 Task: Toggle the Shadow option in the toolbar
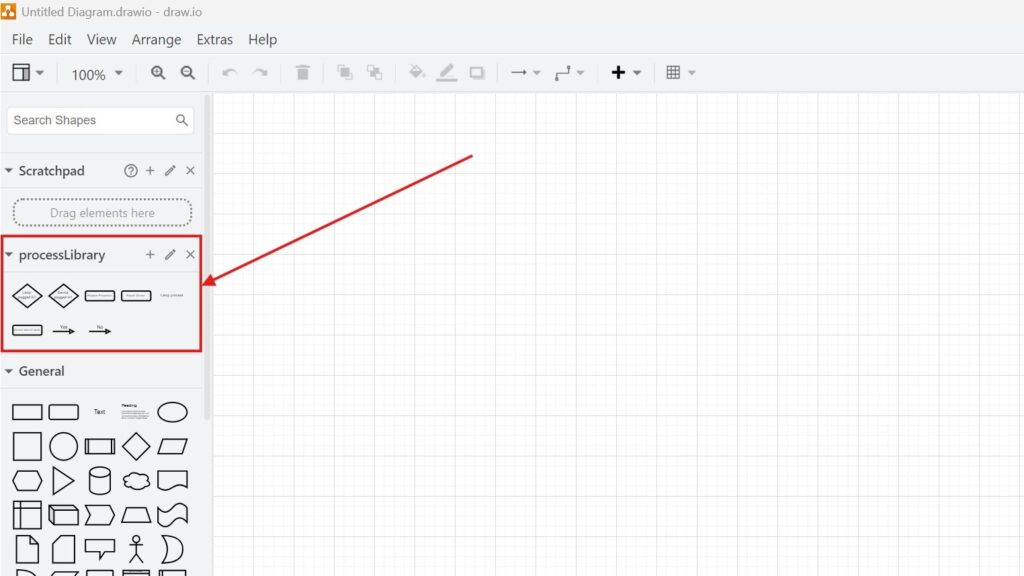(x=478, y=72)
